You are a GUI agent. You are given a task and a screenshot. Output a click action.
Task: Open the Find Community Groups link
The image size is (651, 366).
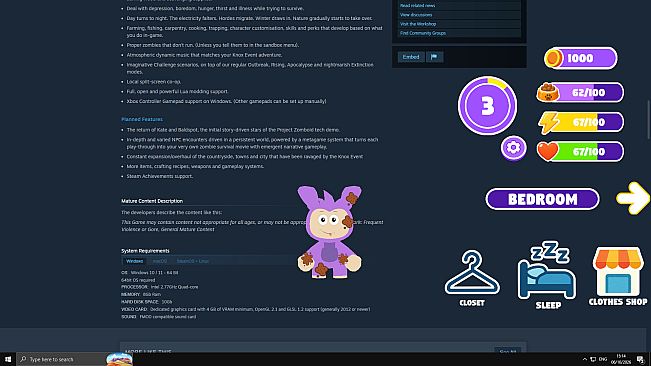[423, 33]
